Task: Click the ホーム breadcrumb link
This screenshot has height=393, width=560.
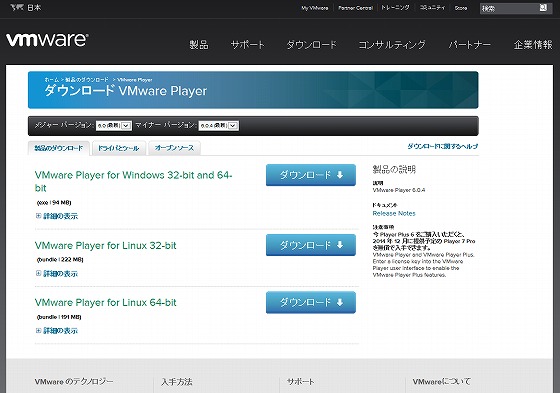Action: click(x=52, y=79)
